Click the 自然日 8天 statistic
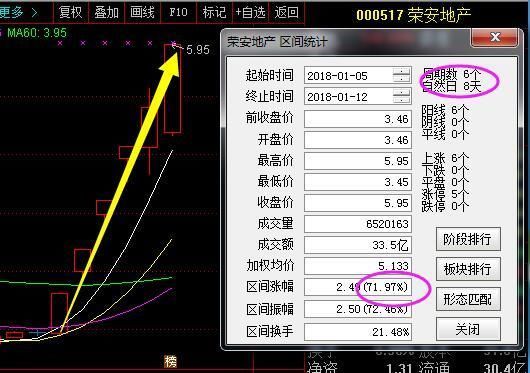This screenshot has width=530, height=373. click(x=451, y=86)
